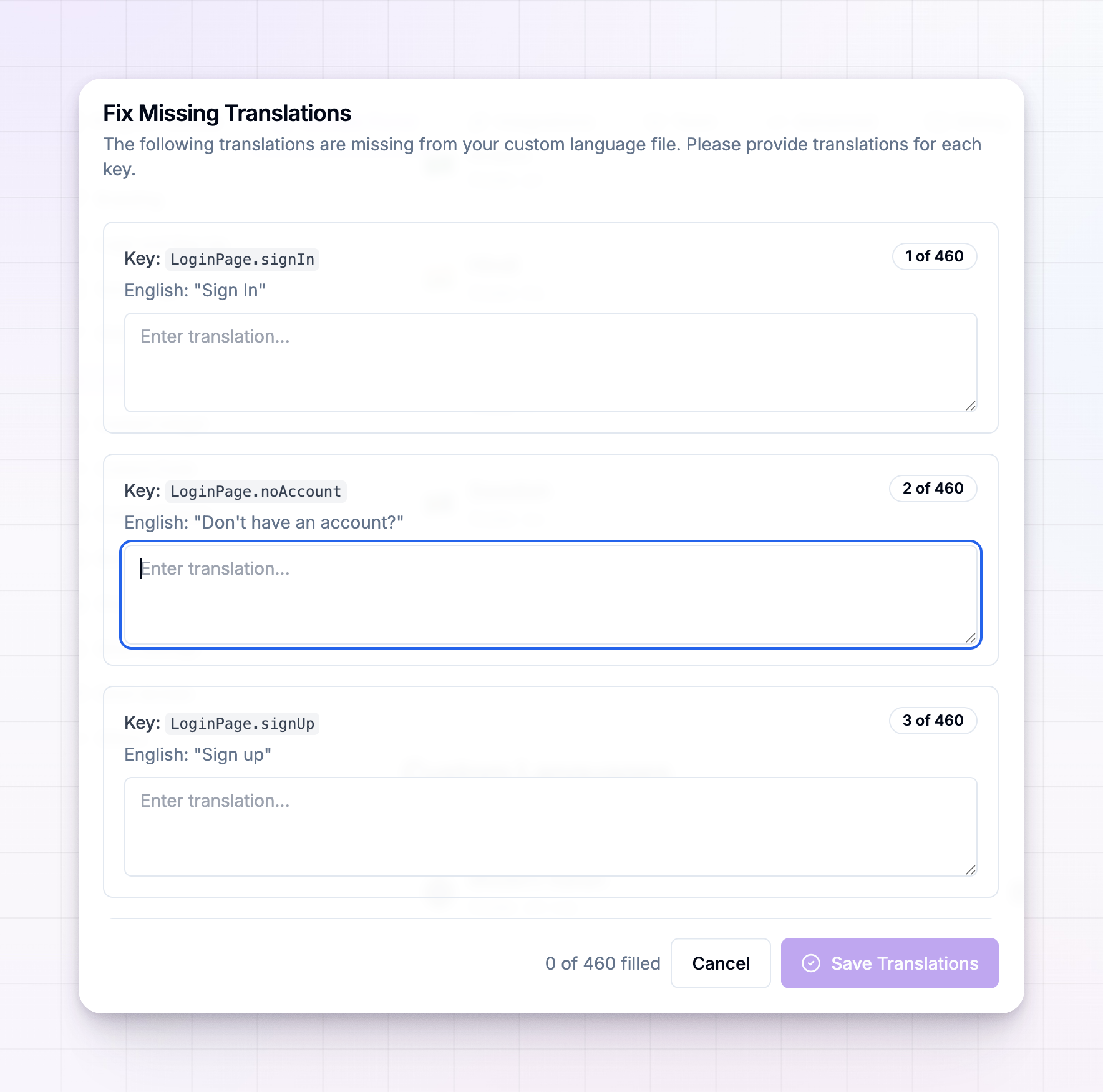Cancel the Fix Missing Translations dialog
This screenshot has width=1103, height=1092.
[721, 963]
